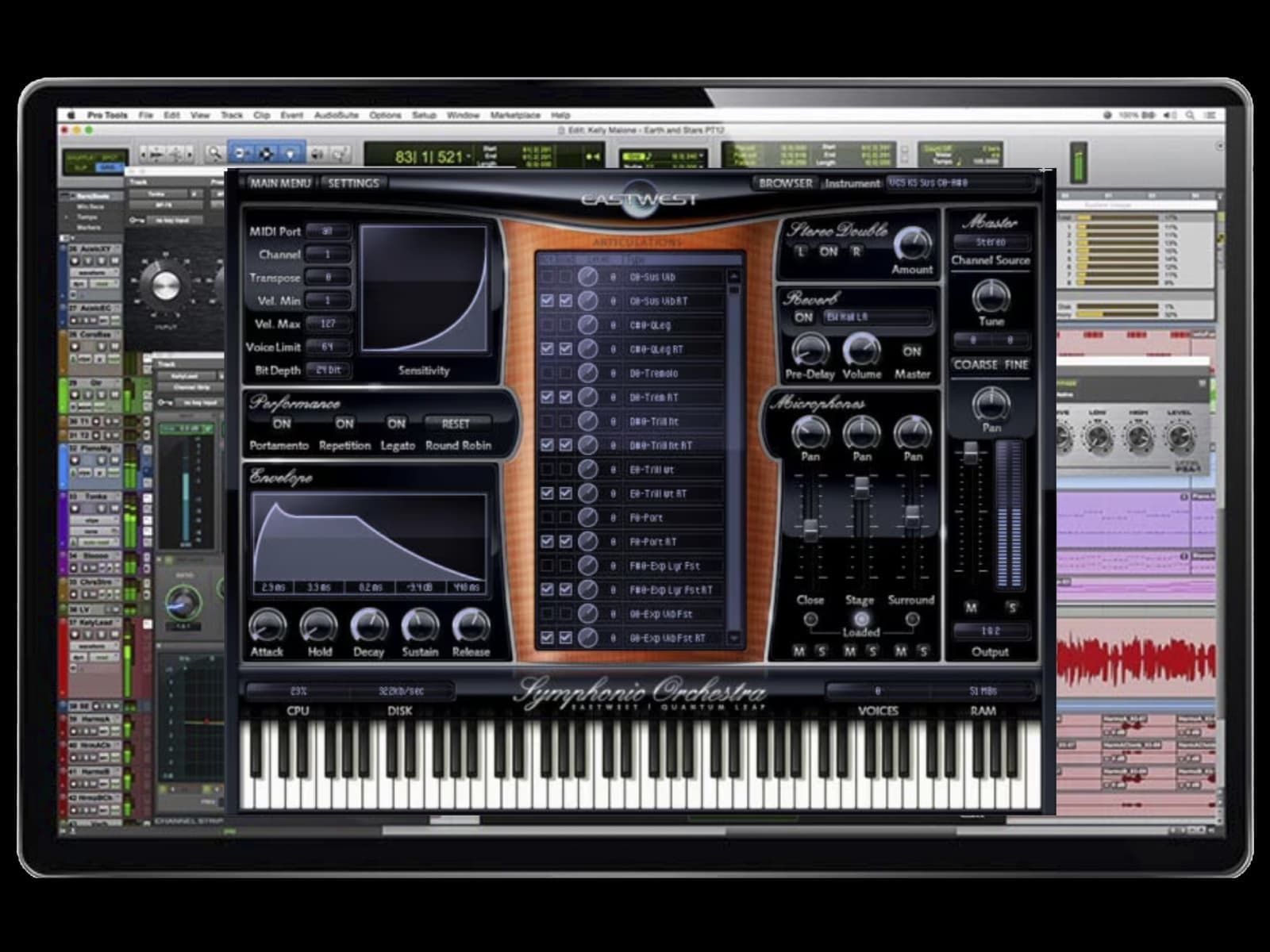
Task: Select the Trim tool in Pro Tools toolbar
Action: pos(242,153)
